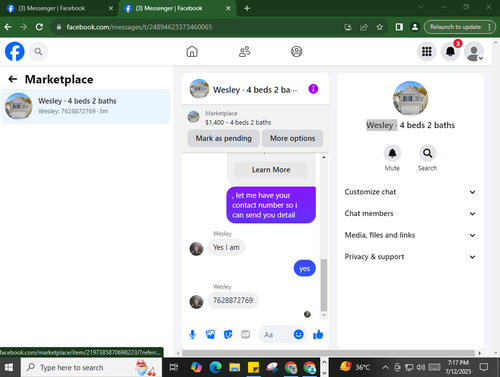This screenshot has height=377, width=500.
Task: Click More options button
Action: click(292, 138)
